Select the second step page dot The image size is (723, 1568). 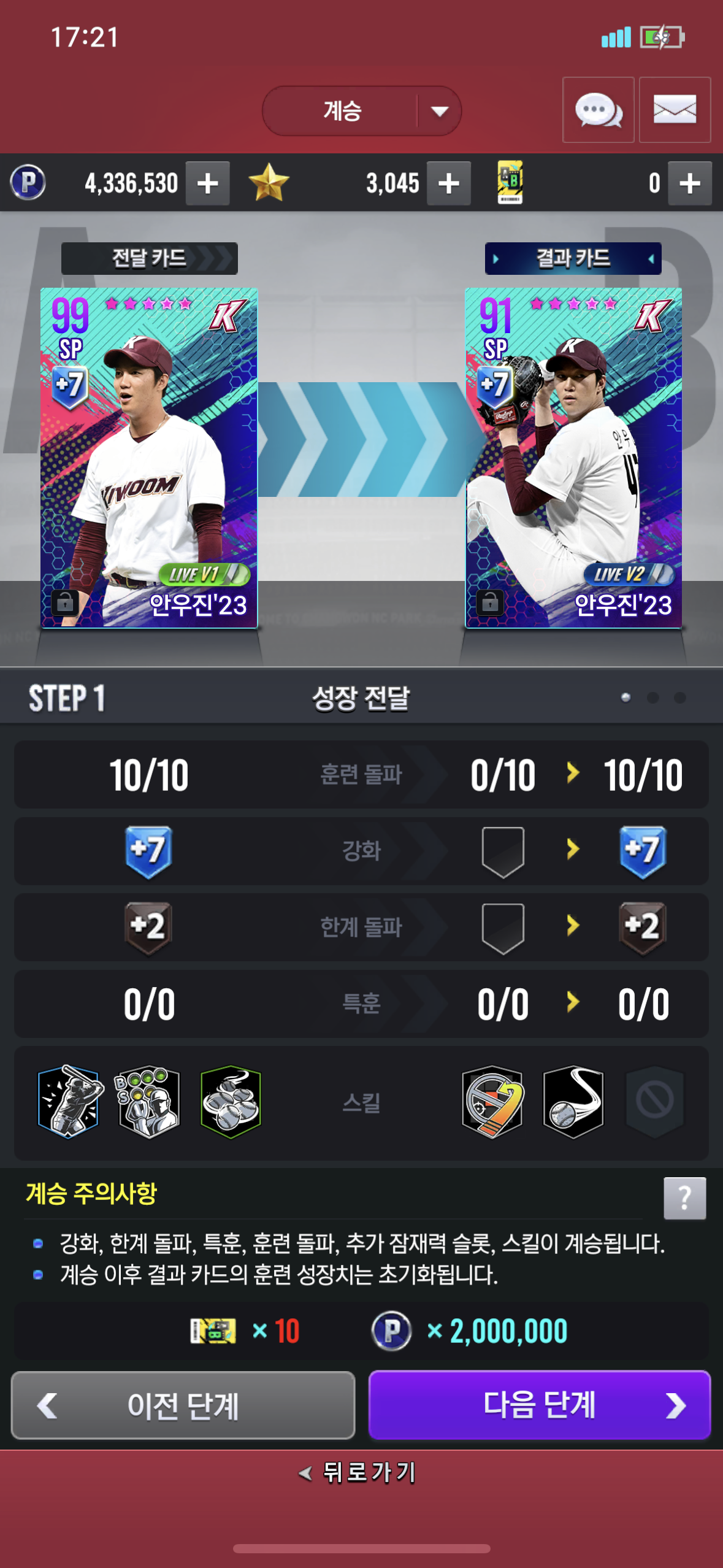(x=652, y=698)
